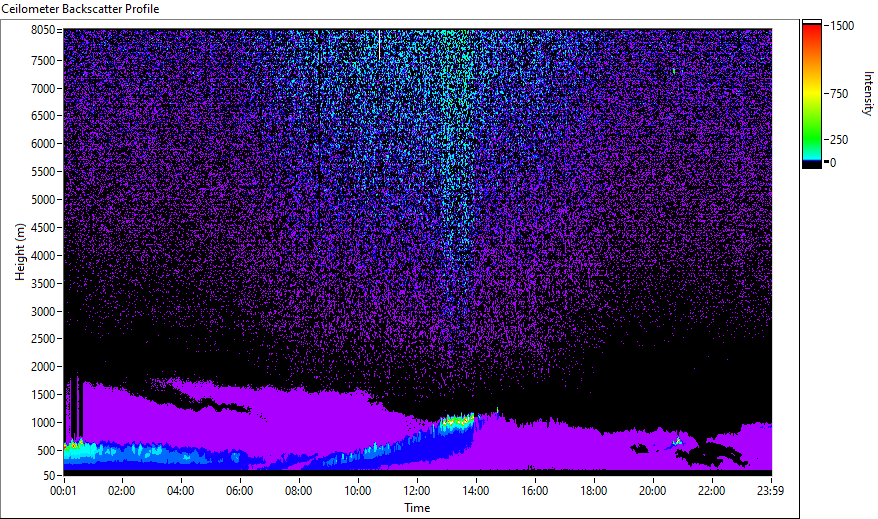Image resolution: width=878 pixels, height=519 pixels.
Task: Click the 1000 height axis value
Action: click(x=43, y=423)
